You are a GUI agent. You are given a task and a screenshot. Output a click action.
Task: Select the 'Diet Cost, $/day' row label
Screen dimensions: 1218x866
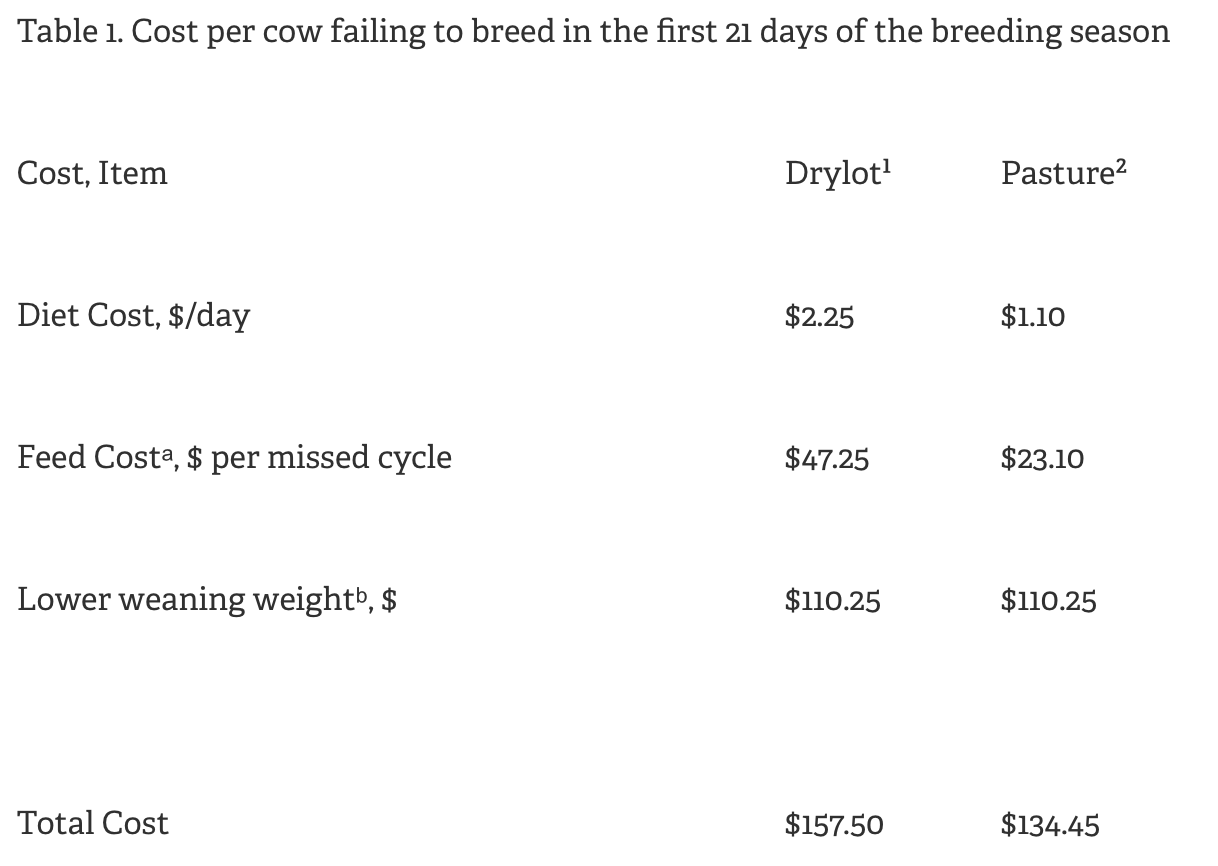pos(133,316)
